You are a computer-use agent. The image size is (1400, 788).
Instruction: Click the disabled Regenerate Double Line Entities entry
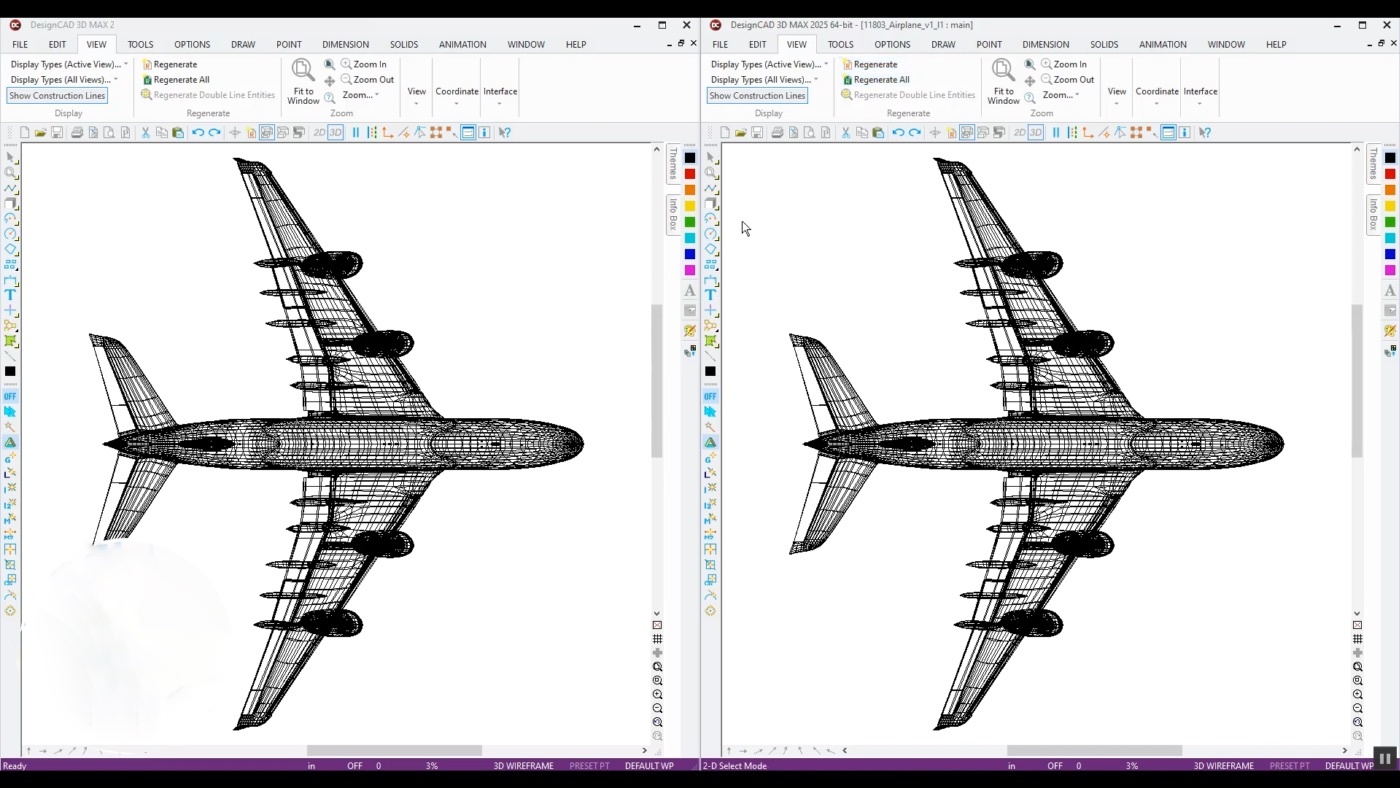coord(207,94)
